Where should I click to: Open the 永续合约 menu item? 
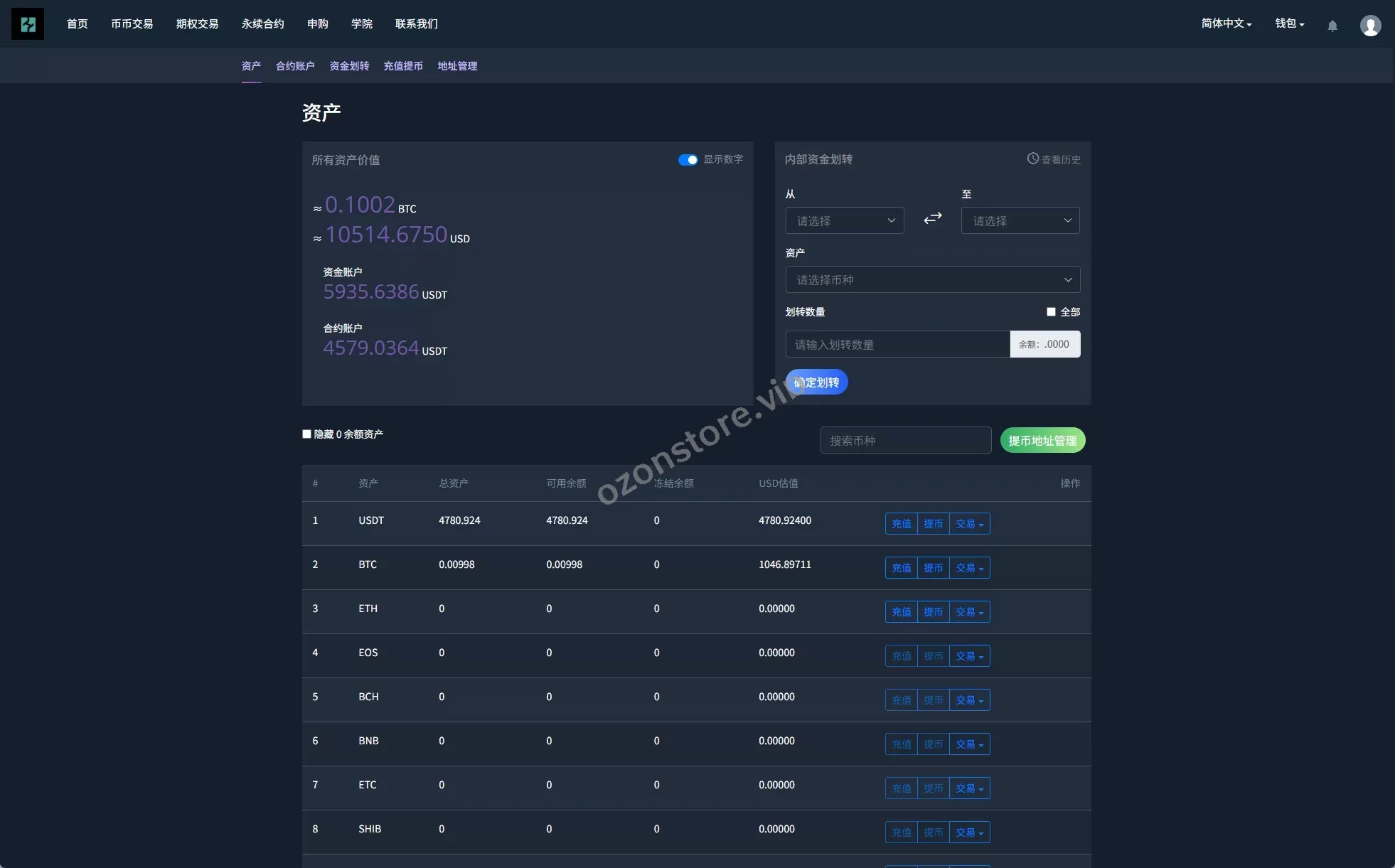point(262,24)
